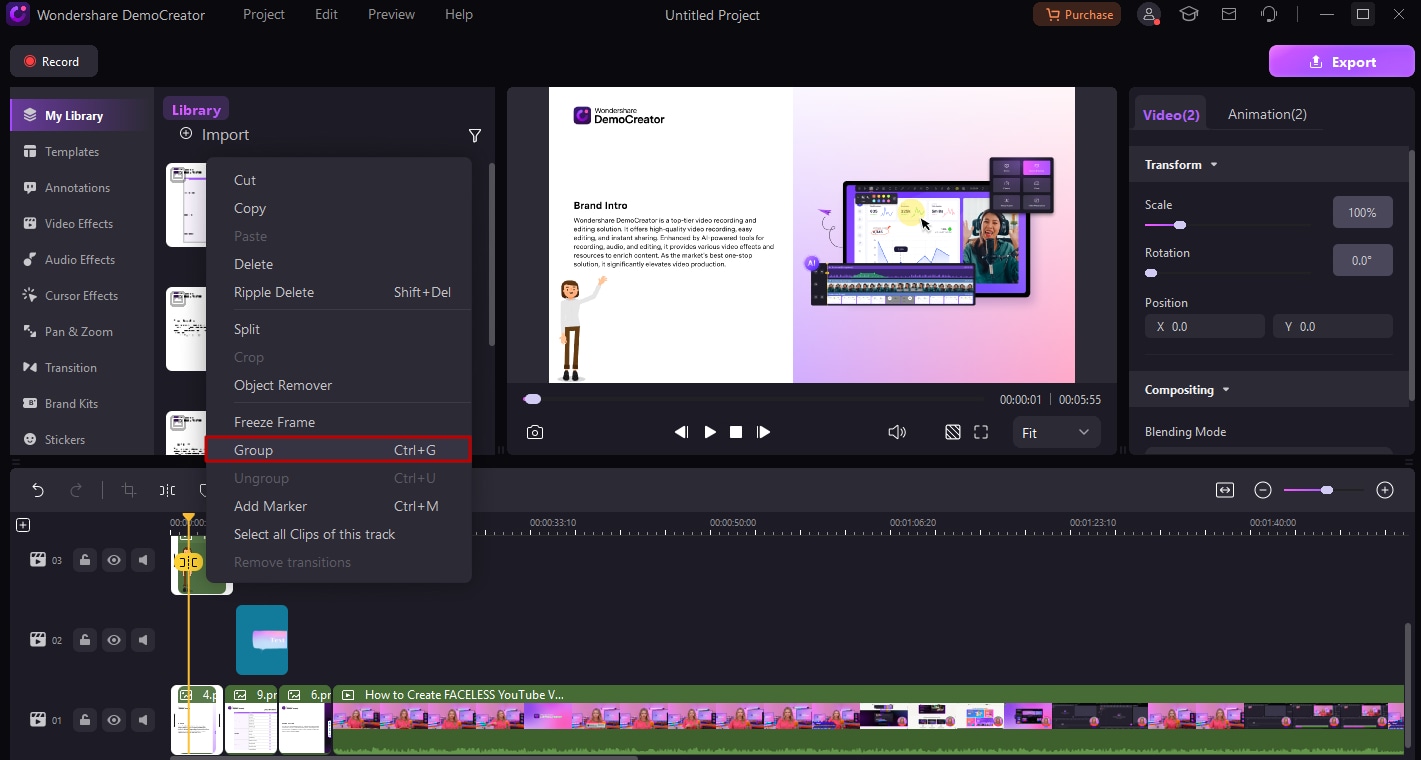
Task: Open the Stickers section in sidebar
Action: coord(82,440)
